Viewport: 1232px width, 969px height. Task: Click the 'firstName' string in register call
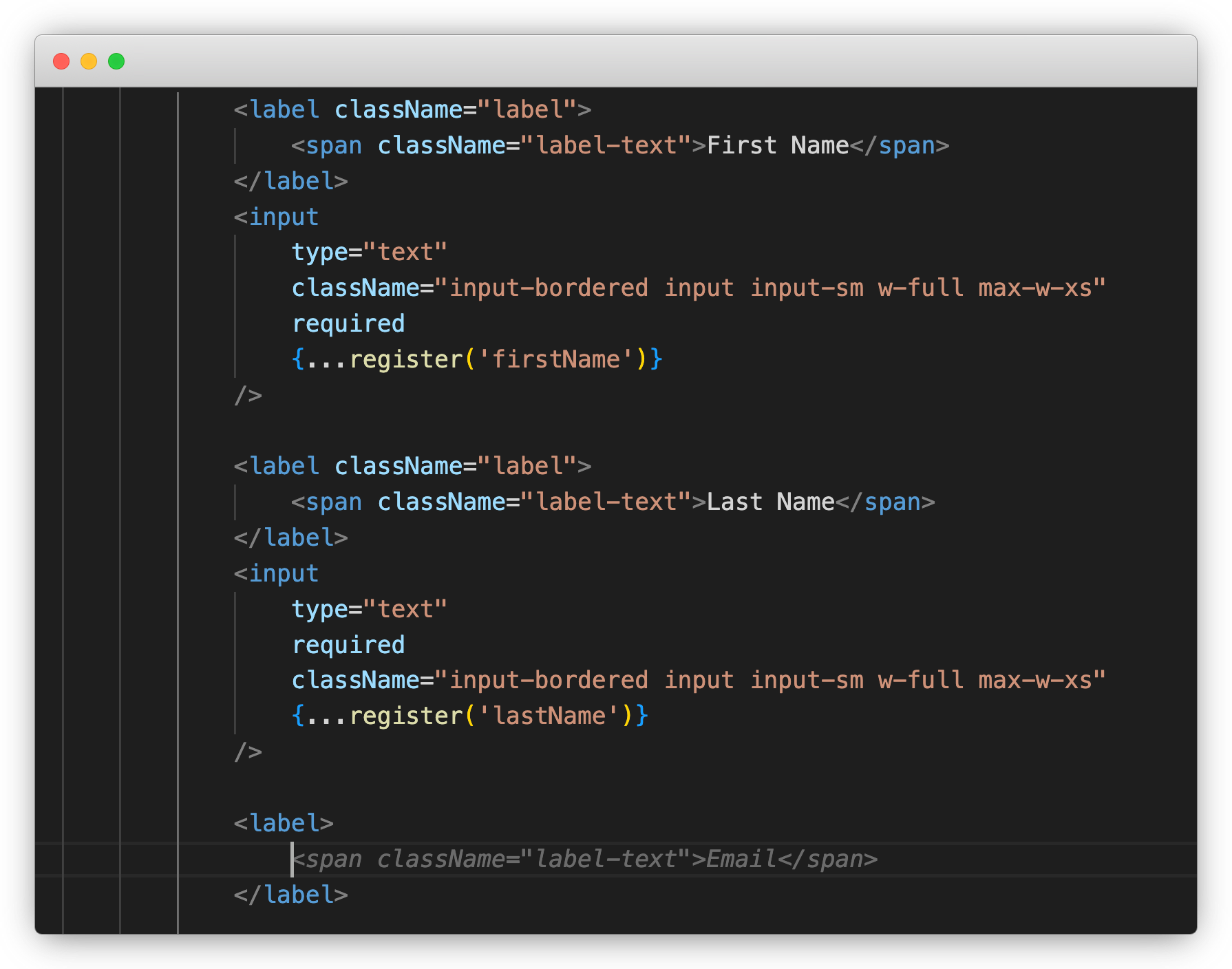pyautogui.click(x=555, y=360)
